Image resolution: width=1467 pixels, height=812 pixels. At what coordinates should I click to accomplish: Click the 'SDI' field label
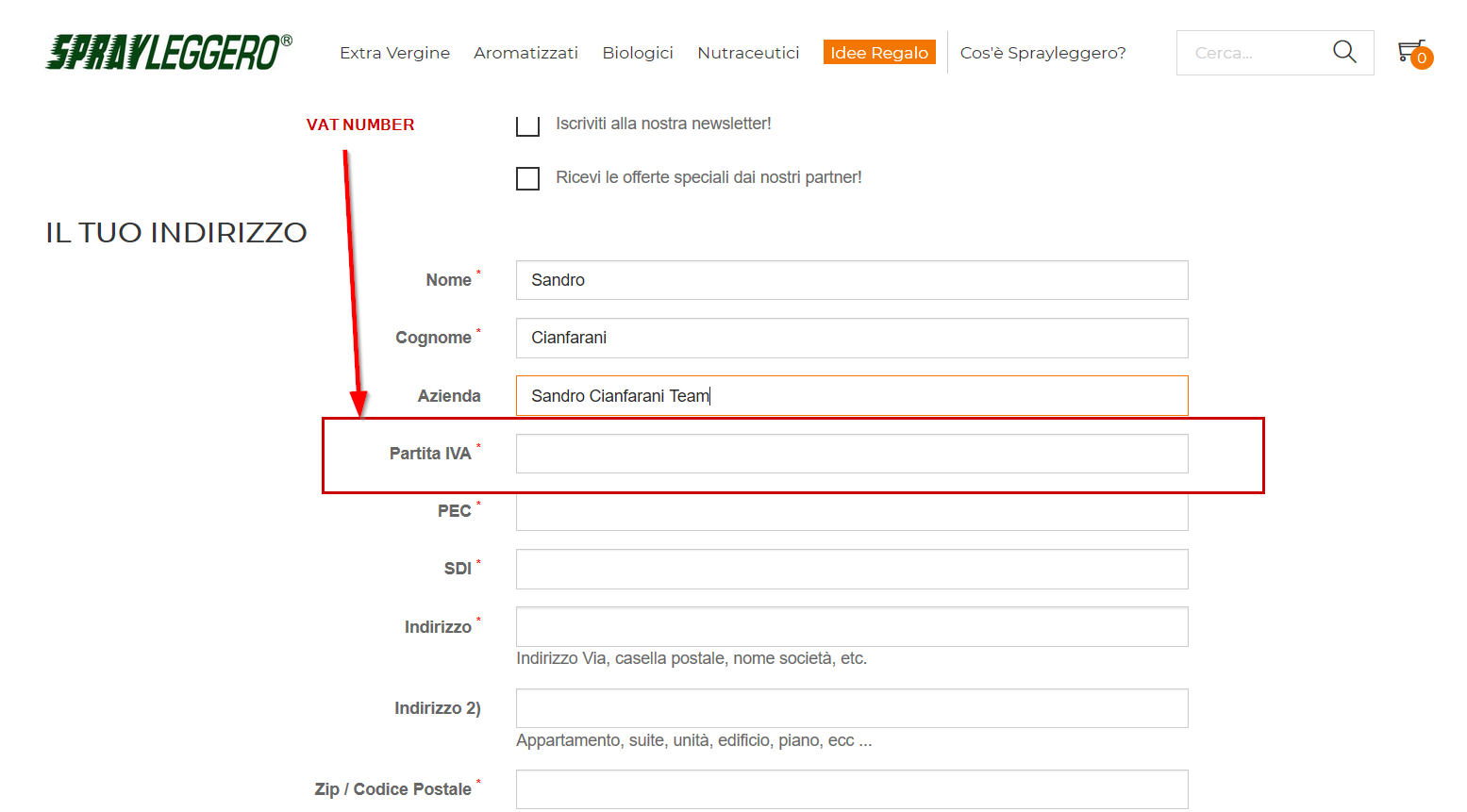(458, 569)
